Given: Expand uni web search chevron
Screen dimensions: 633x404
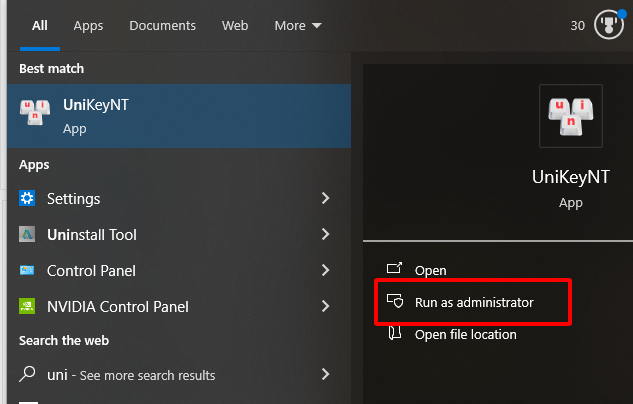Looking at the screenshot, I should (x=325, y=374).
